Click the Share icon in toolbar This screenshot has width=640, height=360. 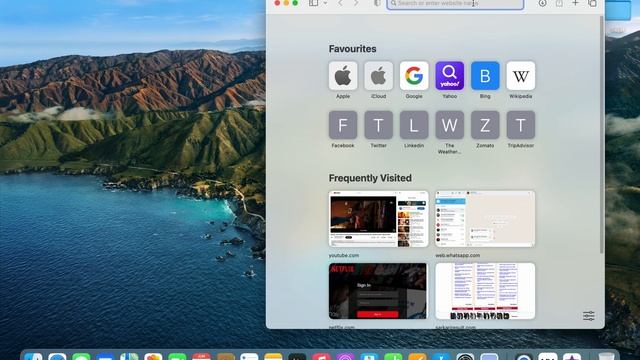(x=559, y=3)
